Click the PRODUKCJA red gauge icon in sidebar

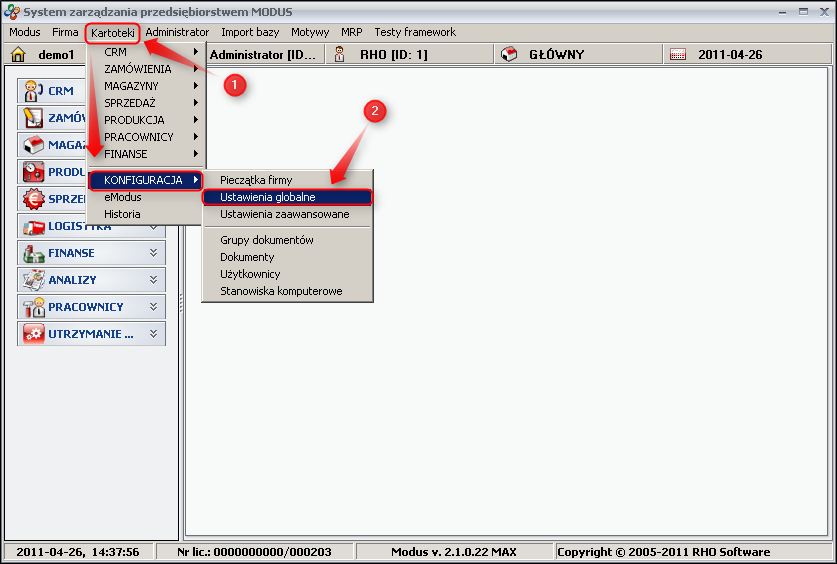tap(33, 172)
